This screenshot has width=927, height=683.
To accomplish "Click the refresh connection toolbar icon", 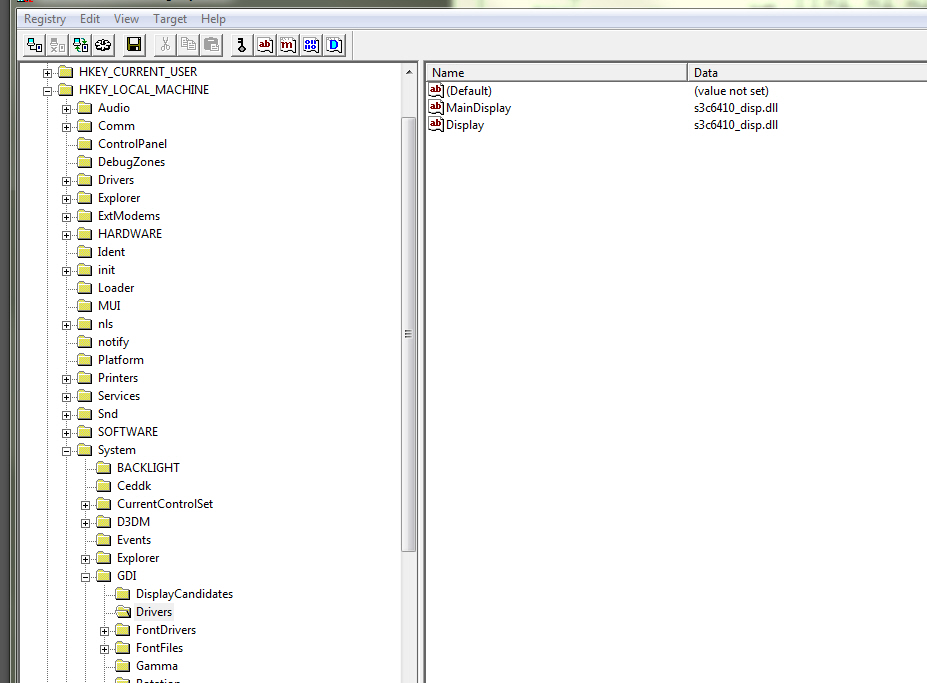I will pyautogui.click(x=80, y=45).
